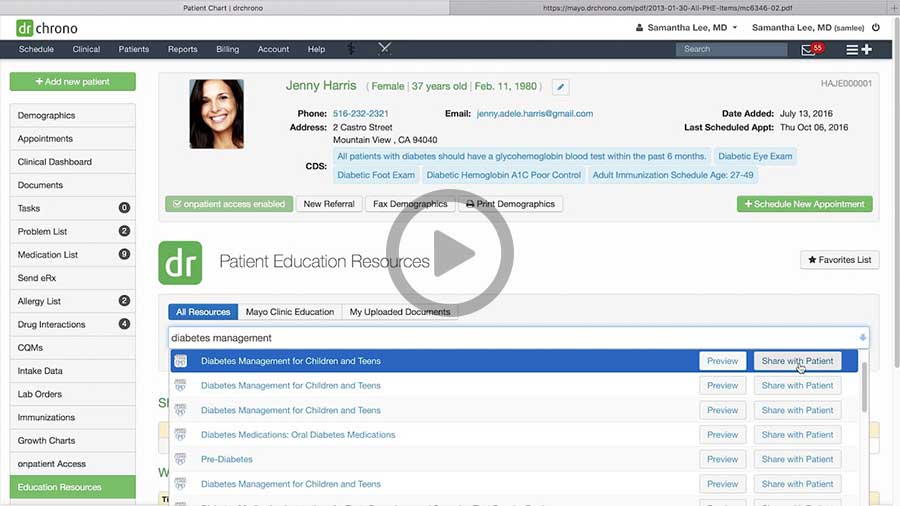Click Jenny Harris's patient photo
Image resolution: width=900 pixels, height=506 pixels.
216,114
